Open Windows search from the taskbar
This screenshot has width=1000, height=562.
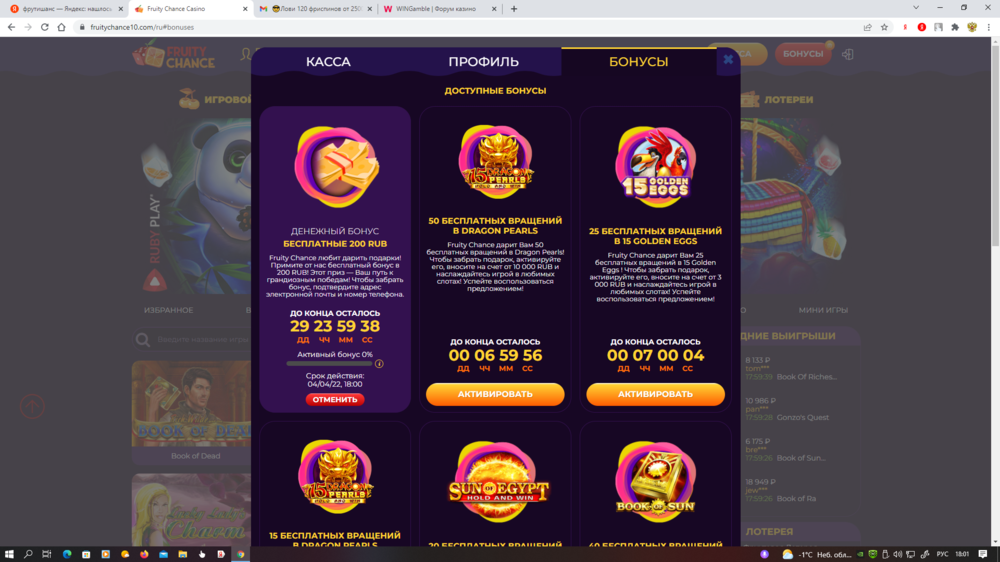pos(28,554)
